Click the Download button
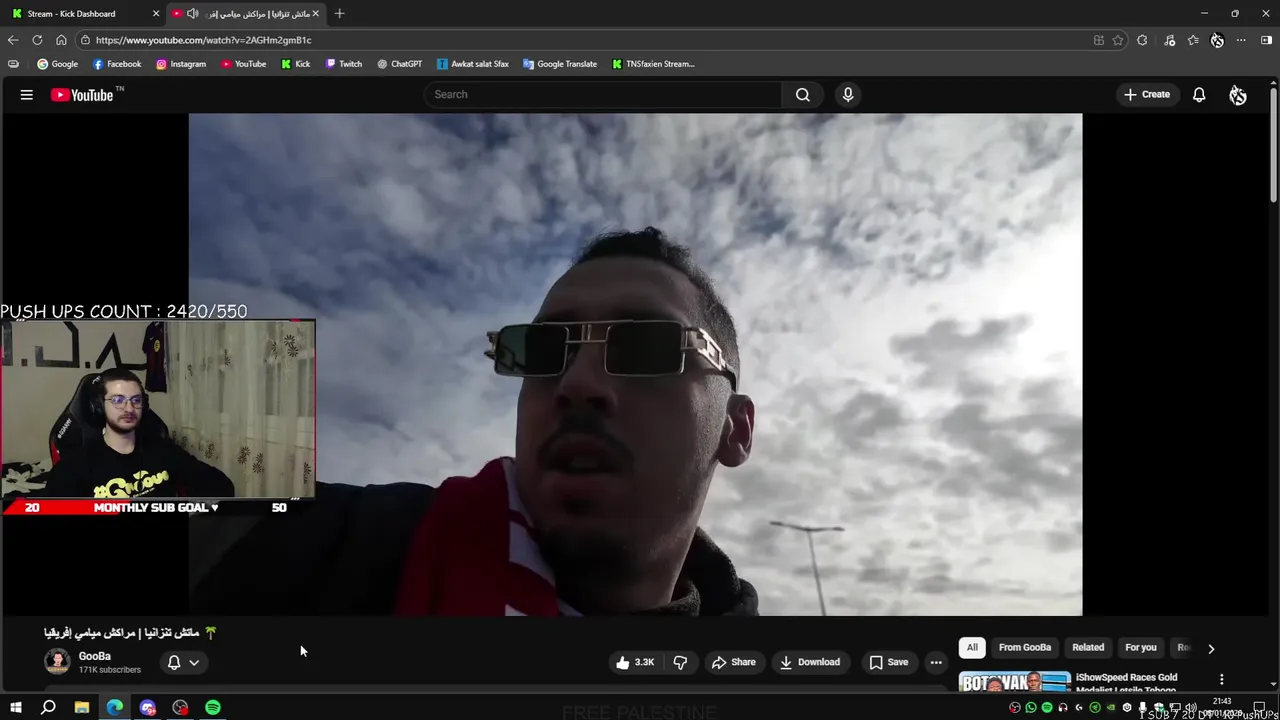1280x720 pixels. tap(810, 662)
